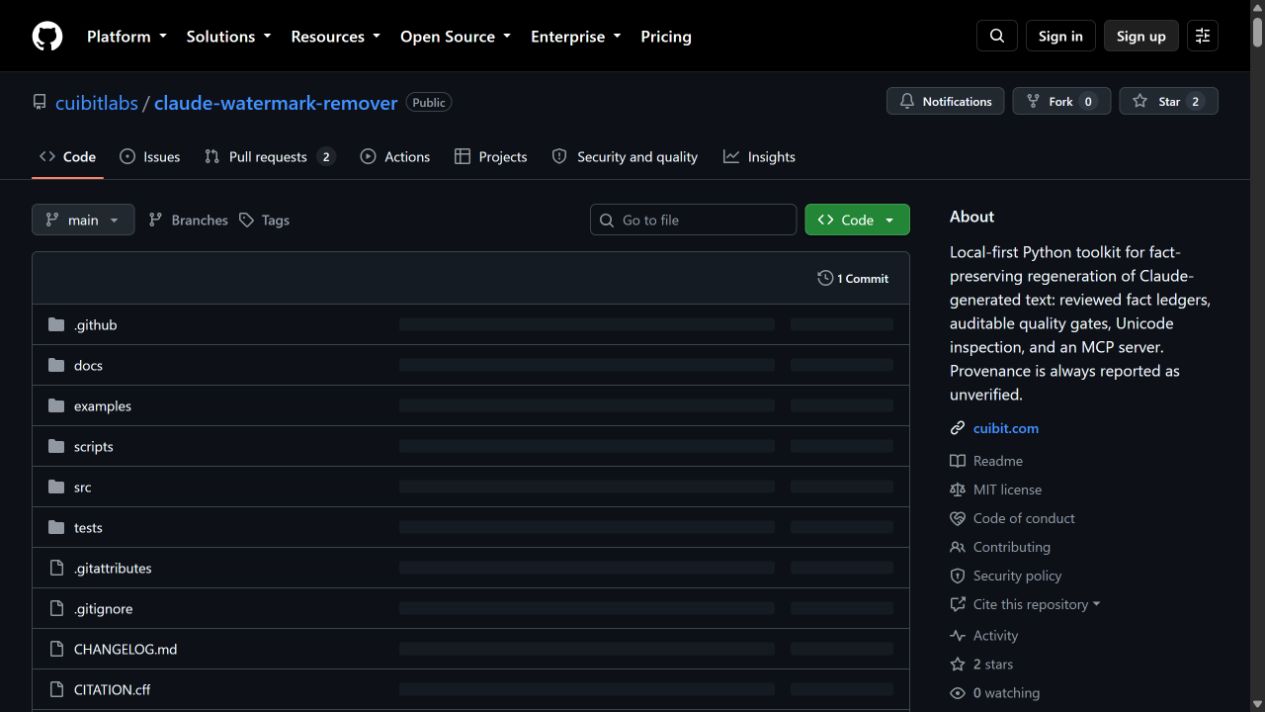
Task: Click the MIT license scale icon
Action: coord(957,490)
